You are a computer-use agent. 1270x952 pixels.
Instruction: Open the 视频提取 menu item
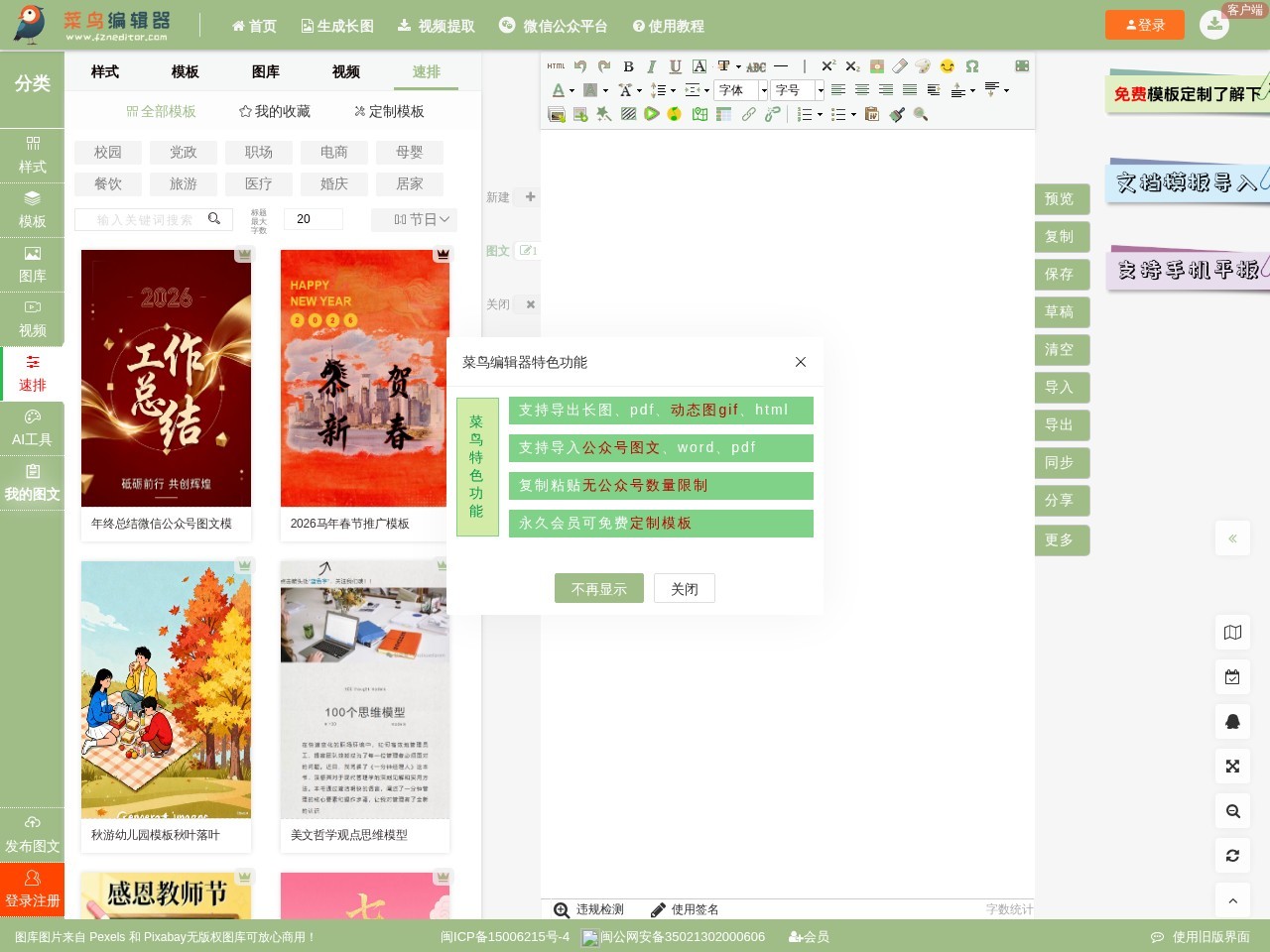click(x=437, y=26)
